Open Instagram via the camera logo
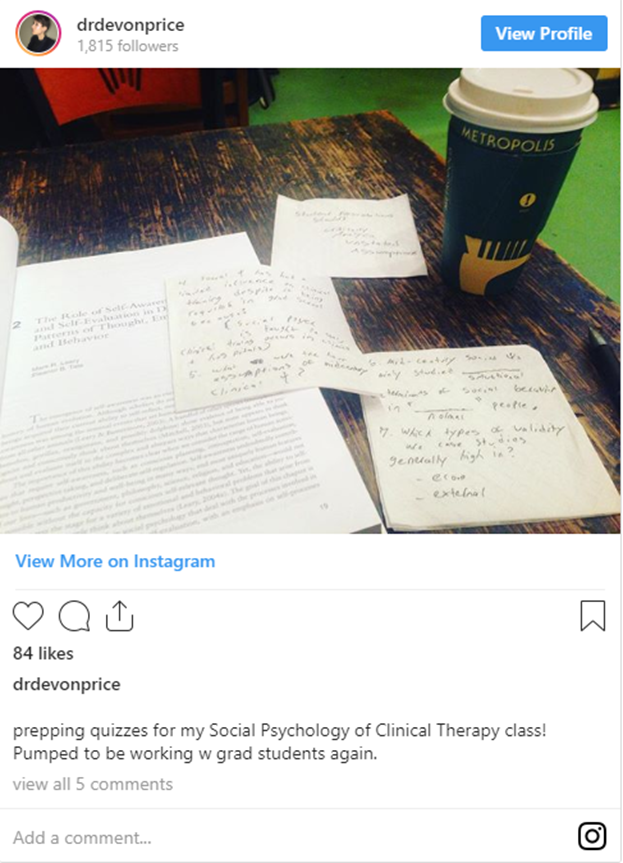623x863 pixels. pyautogui.click(x=592, y=836)
